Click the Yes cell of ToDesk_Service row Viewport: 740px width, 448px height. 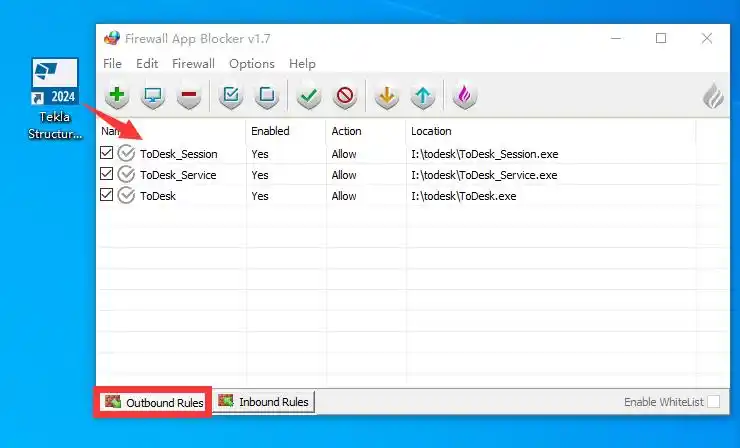click(x=260, y=175)
